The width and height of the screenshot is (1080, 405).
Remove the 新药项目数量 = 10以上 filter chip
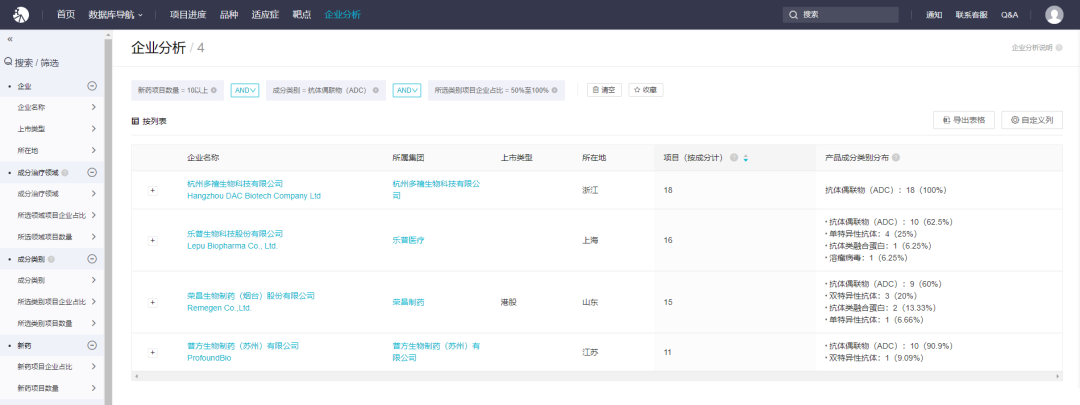[x=214, y=90]
